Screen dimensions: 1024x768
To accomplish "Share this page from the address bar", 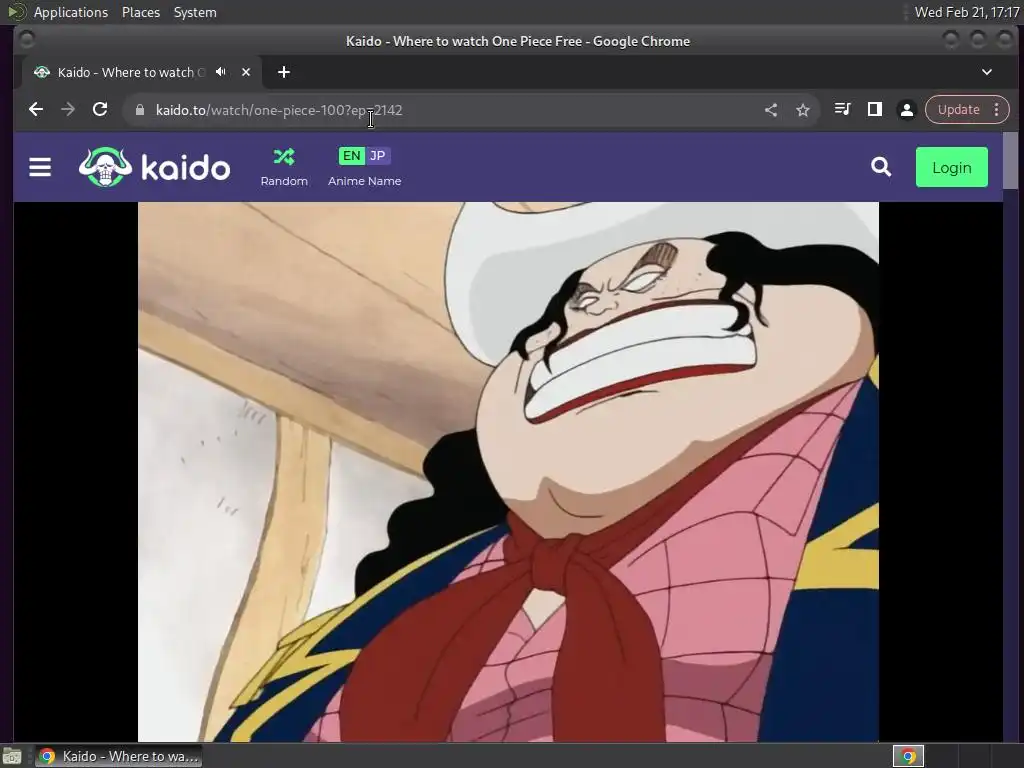I will click(771, 110).
